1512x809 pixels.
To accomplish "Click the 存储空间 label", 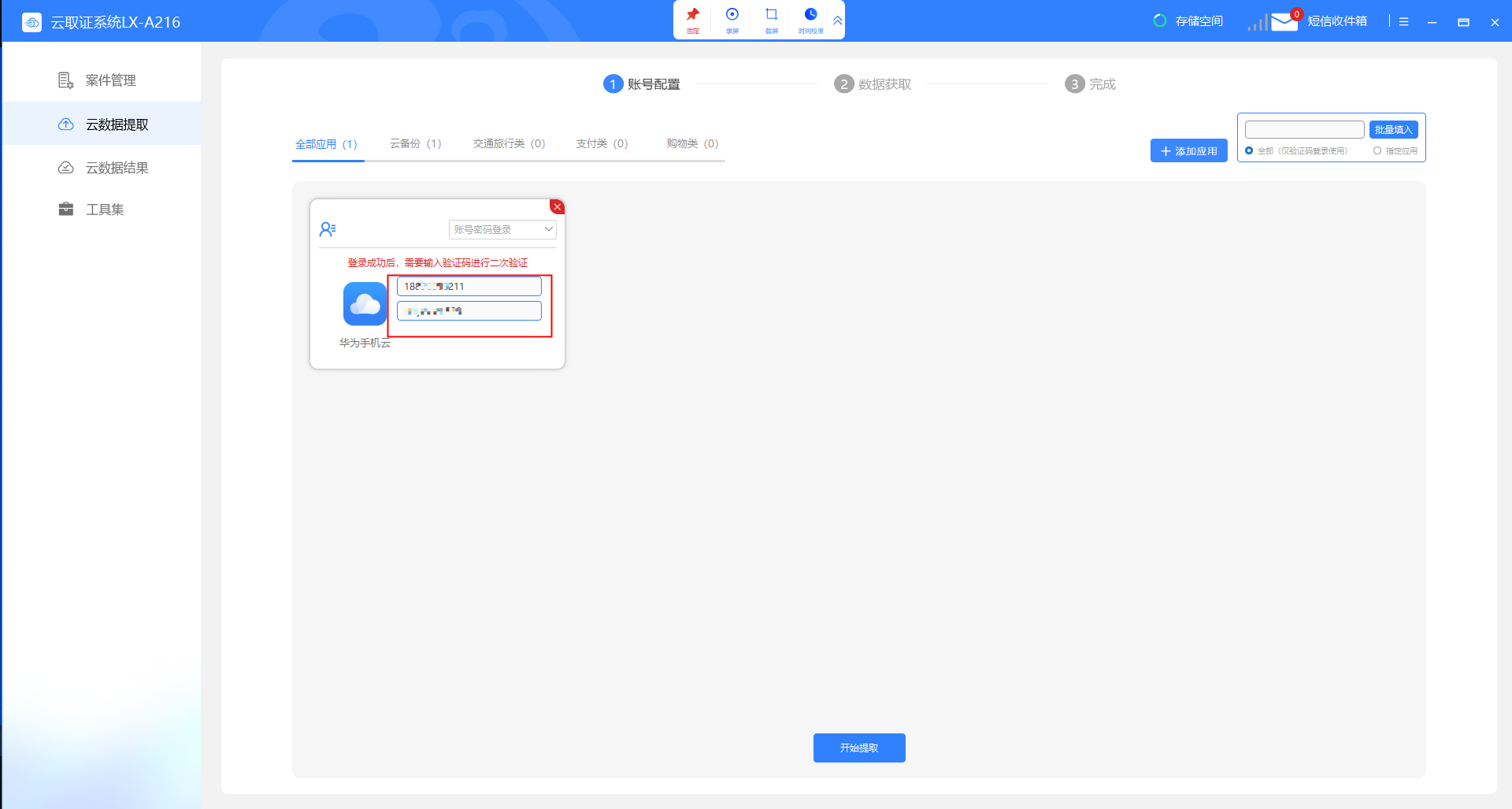I will click(1199, 21).
